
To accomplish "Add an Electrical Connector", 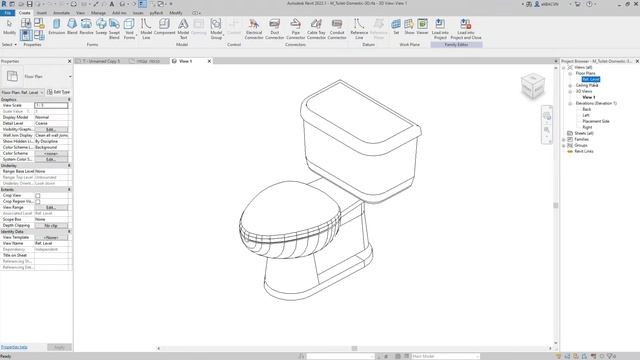I will 254,29.
